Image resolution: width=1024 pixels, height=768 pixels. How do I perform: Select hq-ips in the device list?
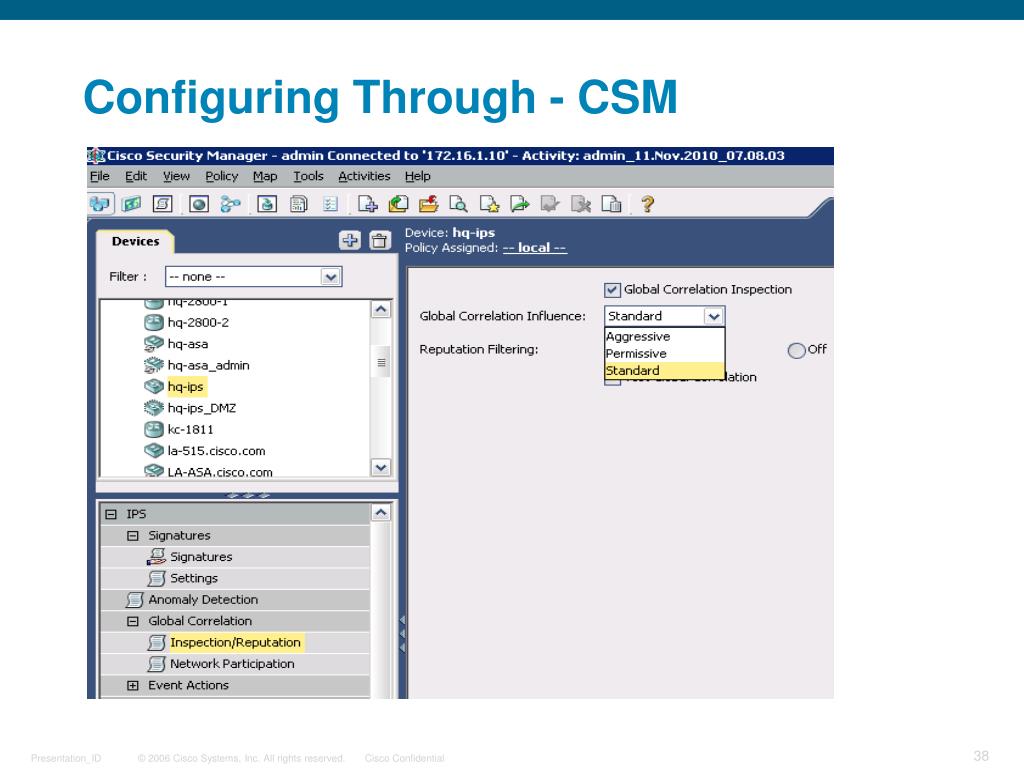pos(186,387)
